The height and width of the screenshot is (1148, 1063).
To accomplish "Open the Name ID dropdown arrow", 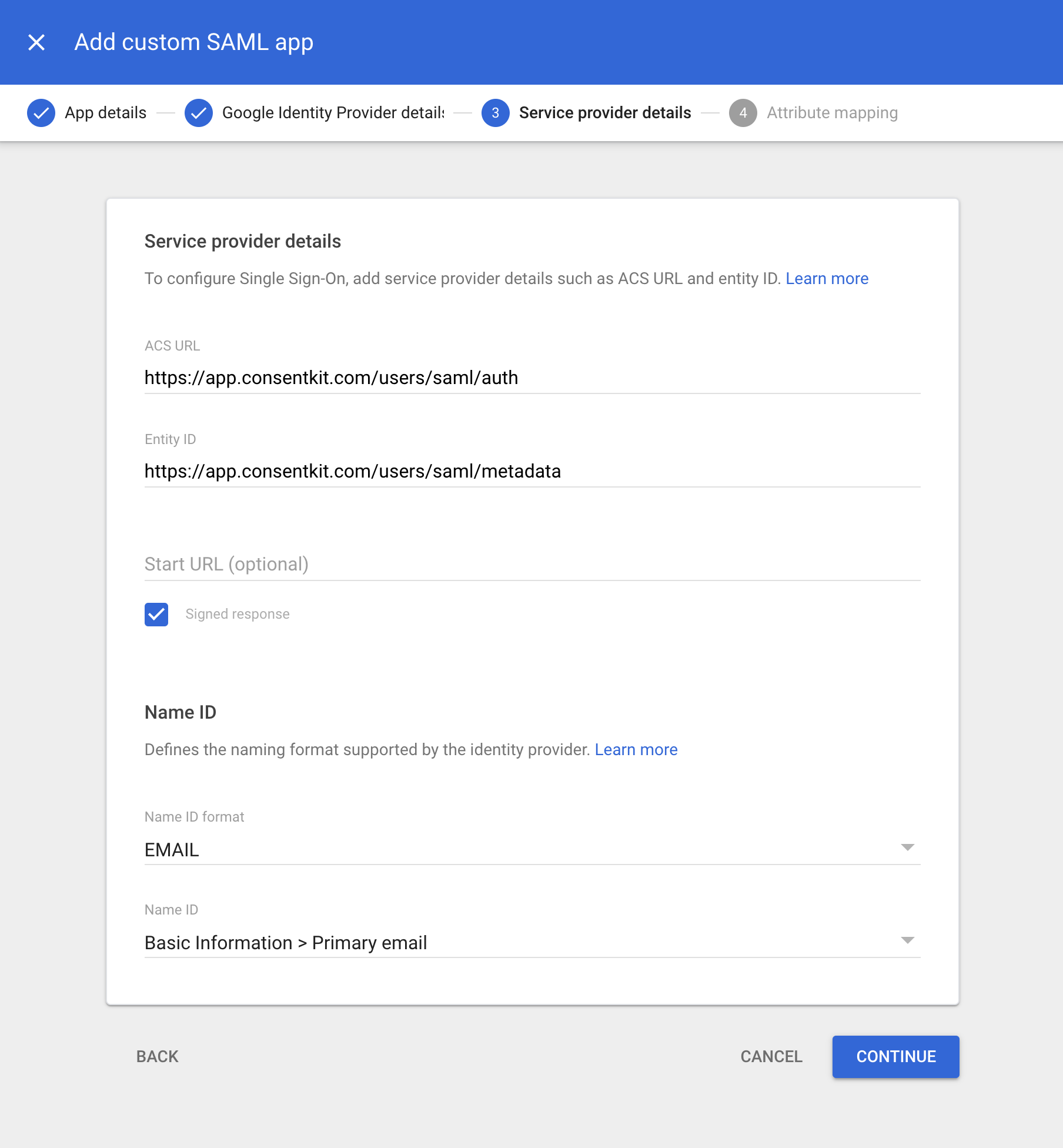I will [908, 941].
